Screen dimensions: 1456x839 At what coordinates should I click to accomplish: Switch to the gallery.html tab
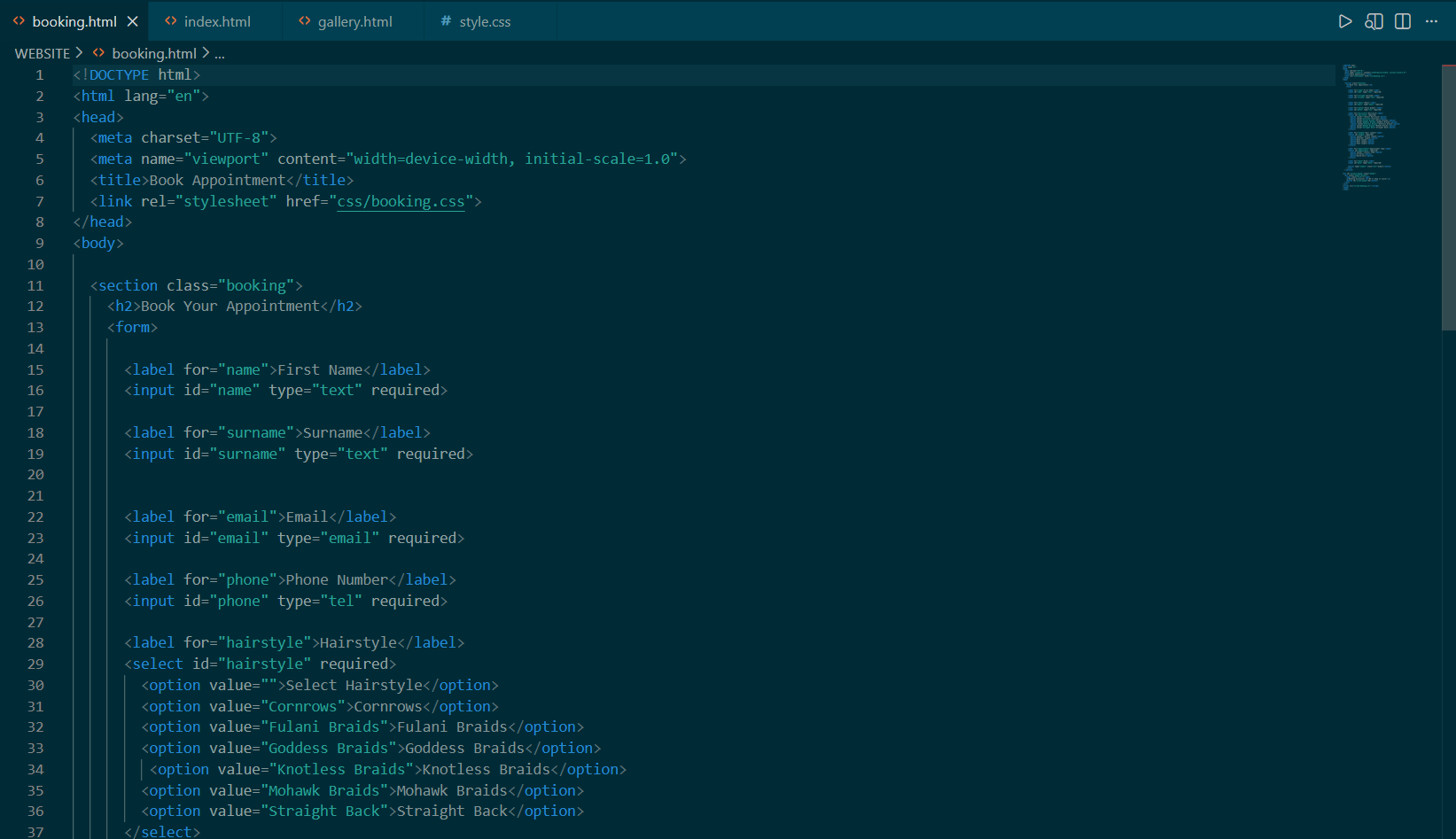click(x=354, y=20)
